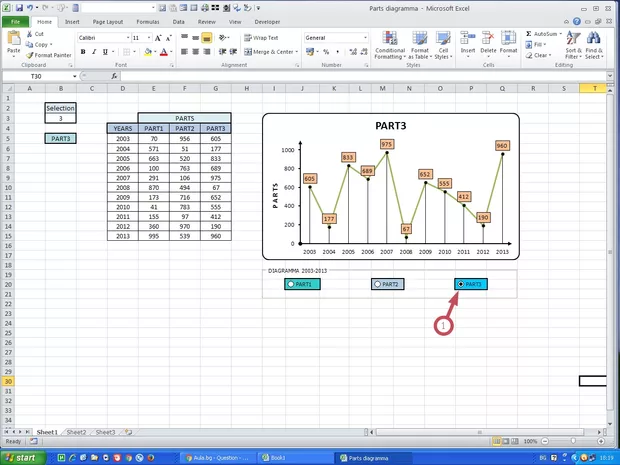This screenshot has width=620, height=465.
Task: Click the Windows start button
Action: pos(20,457)
